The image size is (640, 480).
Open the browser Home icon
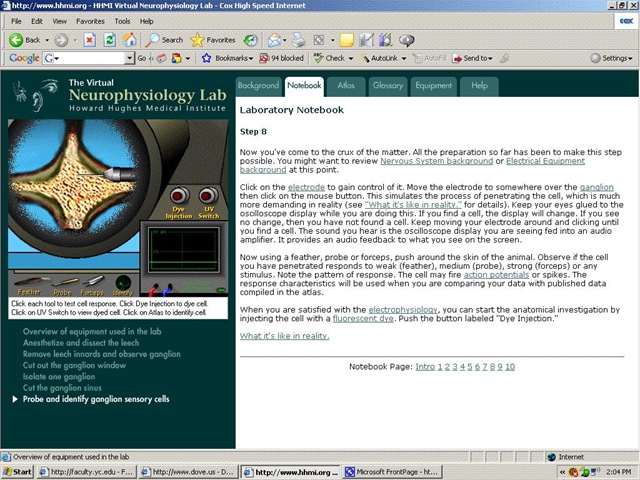point(129,40)
